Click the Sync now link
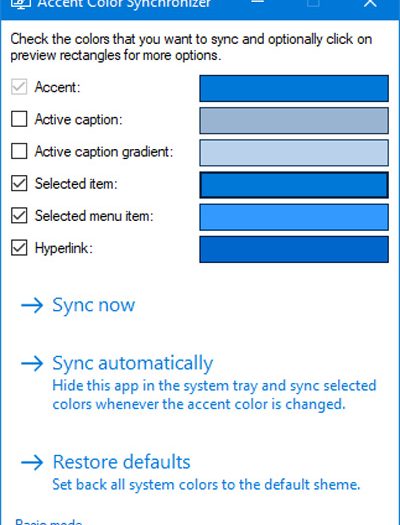 93,305
